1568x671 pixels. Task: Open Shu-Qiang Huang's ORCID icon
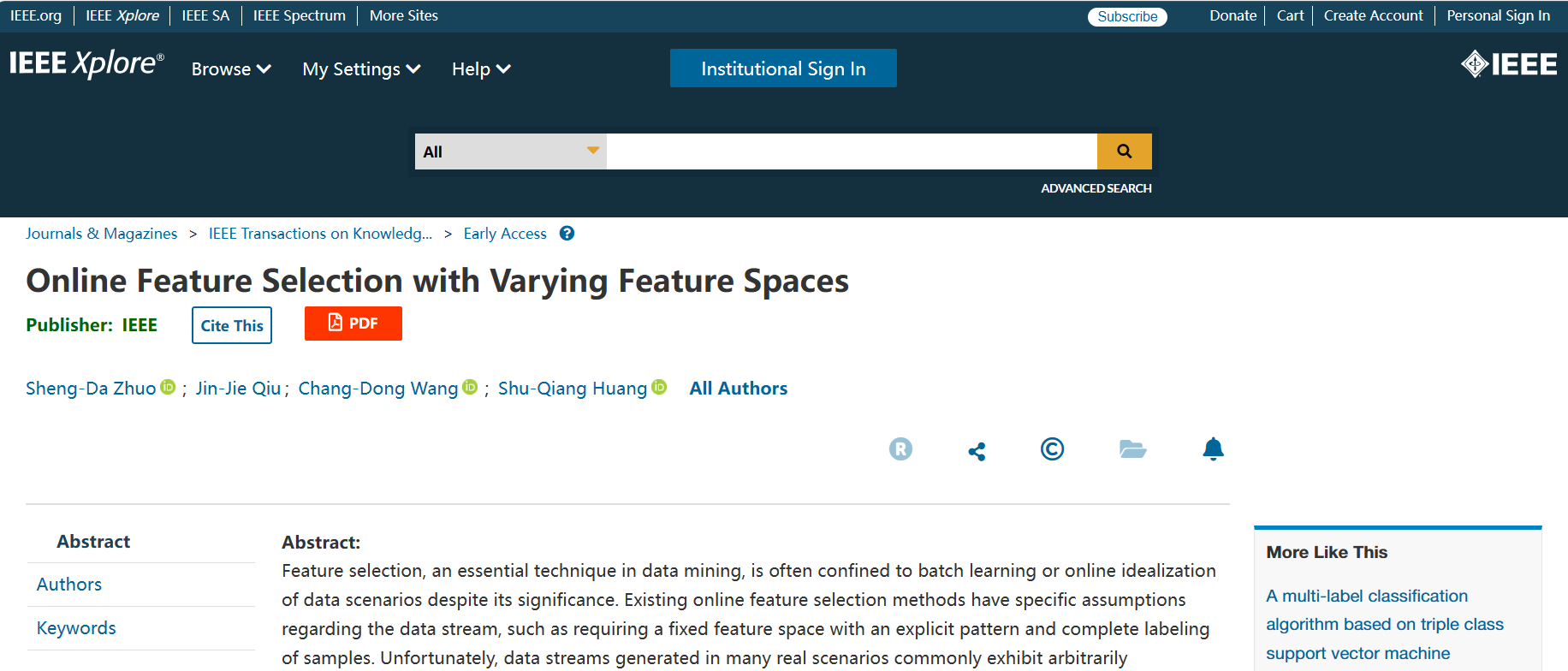click(x=659, y=387)
